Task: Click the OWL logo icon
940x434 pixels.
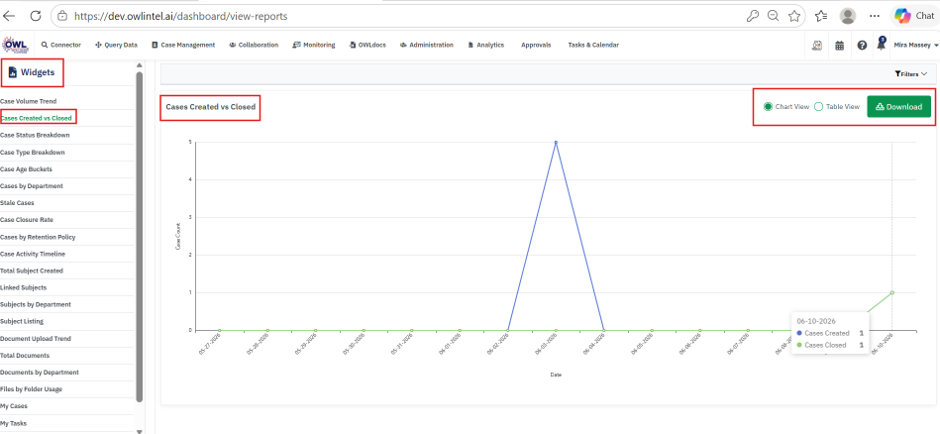Action: pos(16,45)
